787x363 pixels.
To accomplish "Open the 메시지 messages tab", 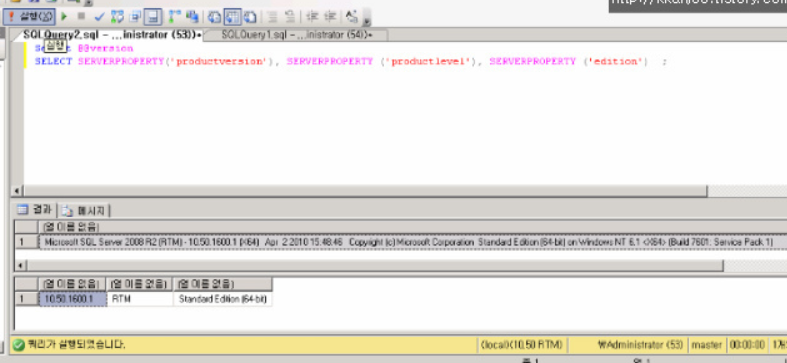I will coord(84,210).
